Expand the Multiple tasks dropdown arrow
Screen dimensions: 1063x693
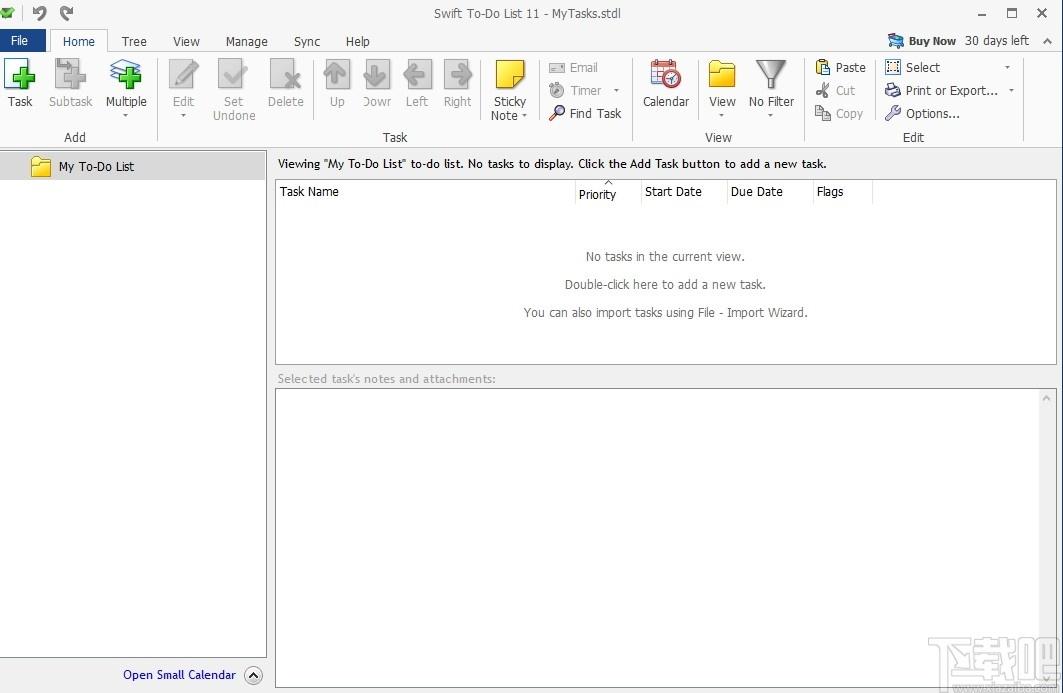tap(125, 116)
